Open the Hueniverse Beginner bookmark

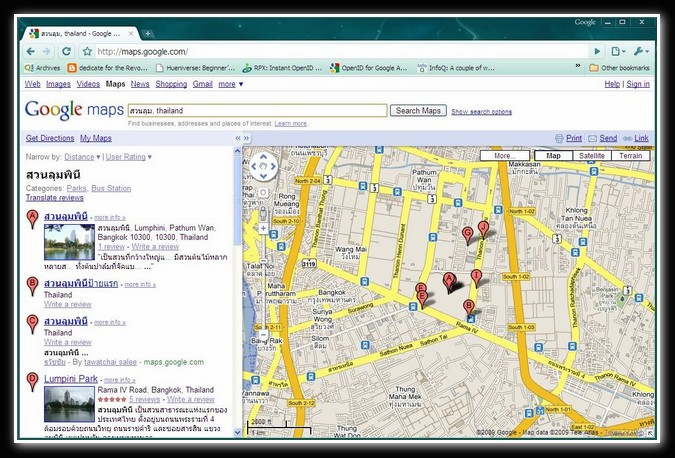(195, 68)
